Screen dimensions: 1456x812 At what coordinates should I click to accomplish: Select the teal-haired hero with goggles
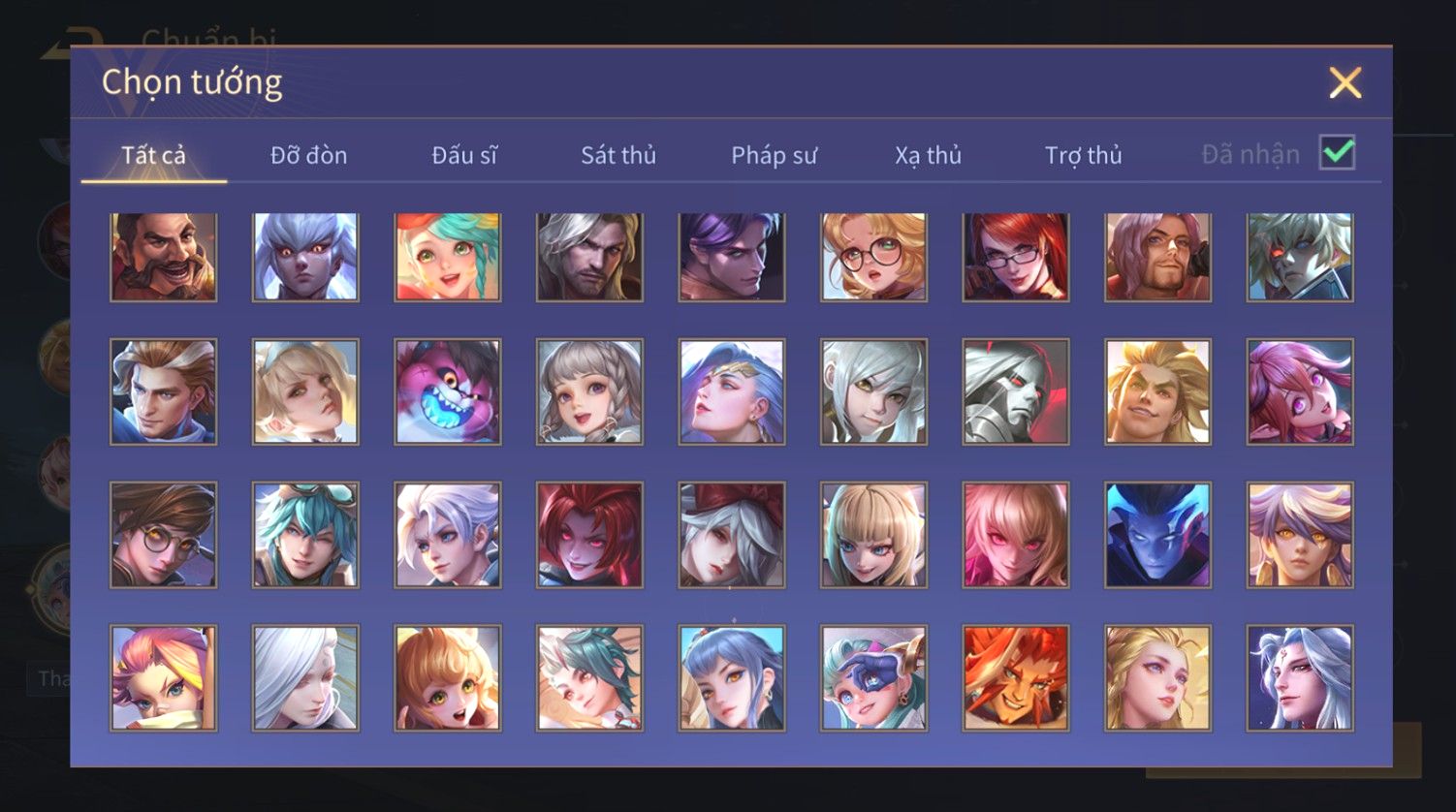coord(305,535)
